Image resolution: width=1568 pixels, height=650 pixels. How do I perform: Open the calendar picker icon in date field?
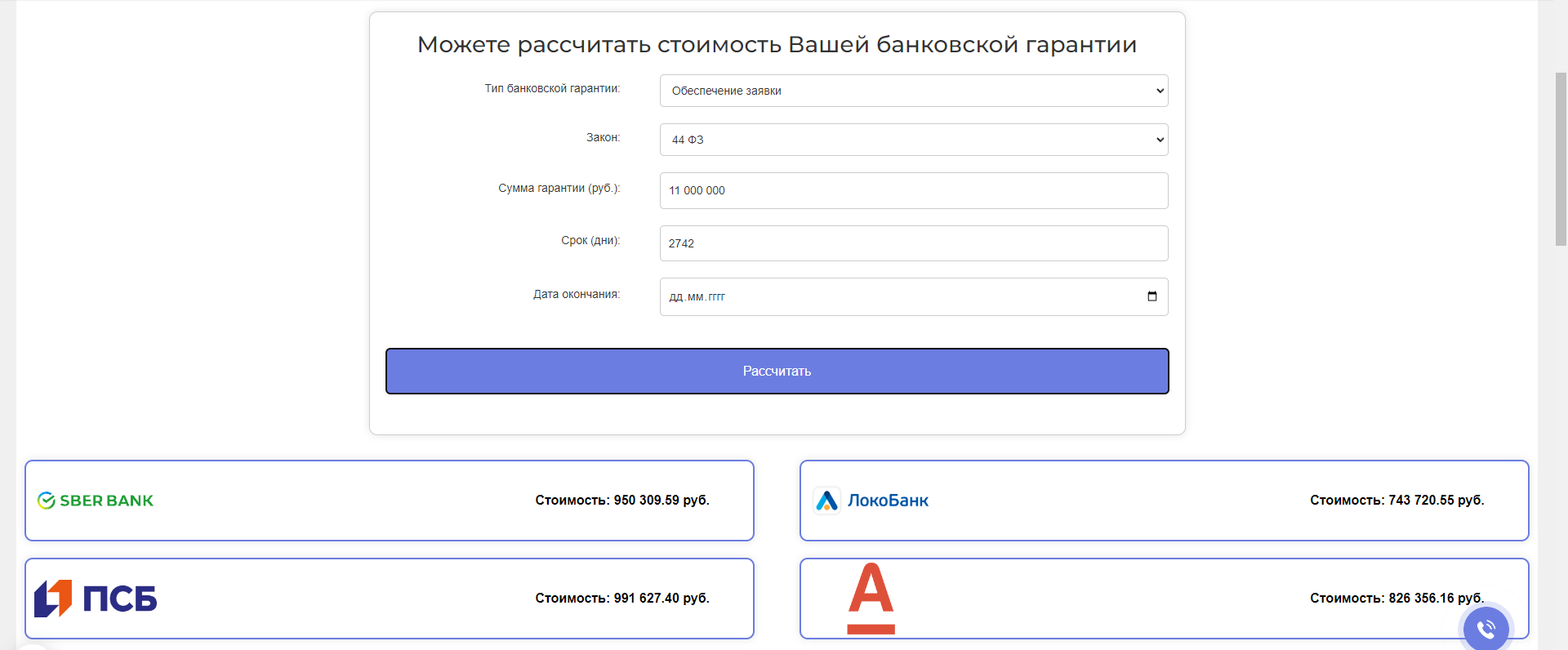click(1152, 296)
